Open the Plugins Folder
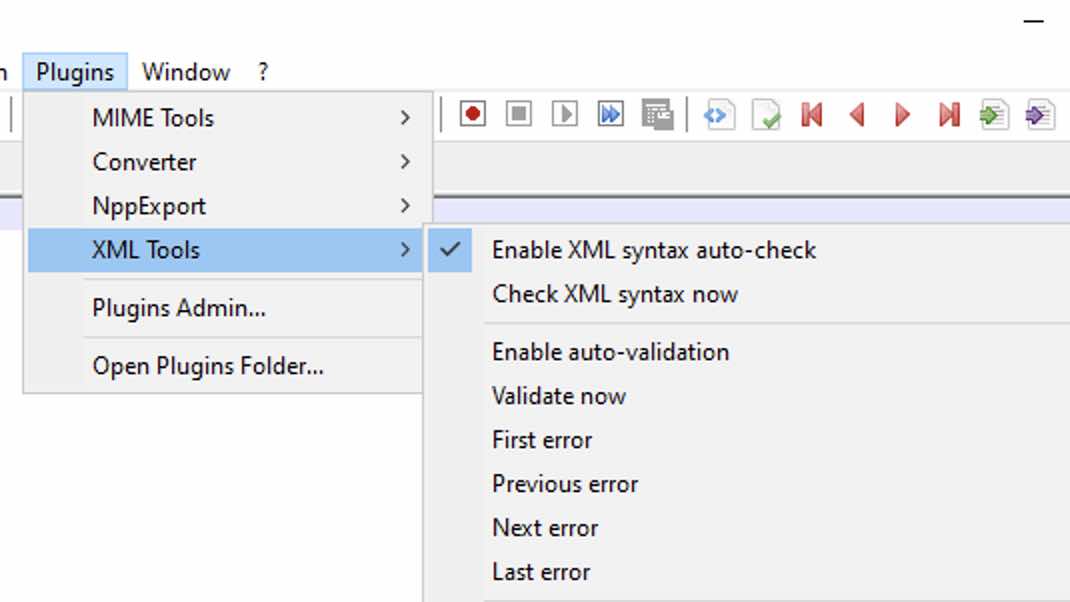1070x602 pixels. 207,365
